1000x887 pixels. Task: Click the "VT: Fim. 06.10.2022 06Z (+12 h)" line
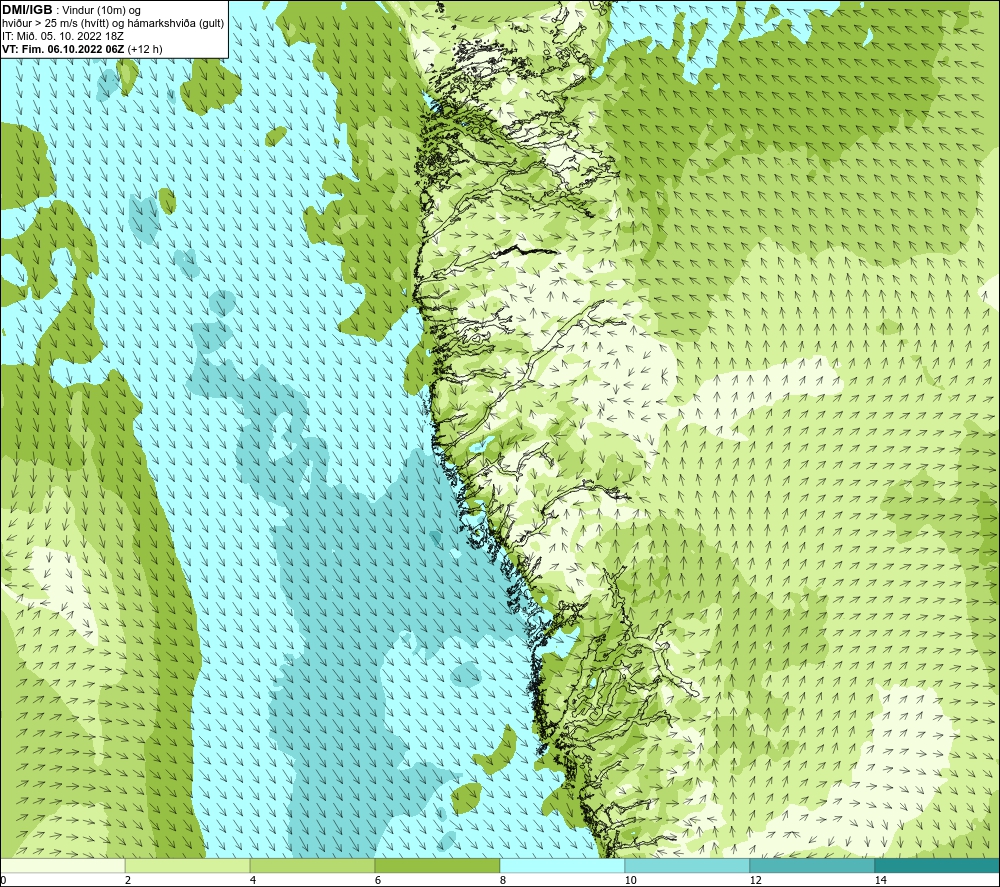click(82, 49)
